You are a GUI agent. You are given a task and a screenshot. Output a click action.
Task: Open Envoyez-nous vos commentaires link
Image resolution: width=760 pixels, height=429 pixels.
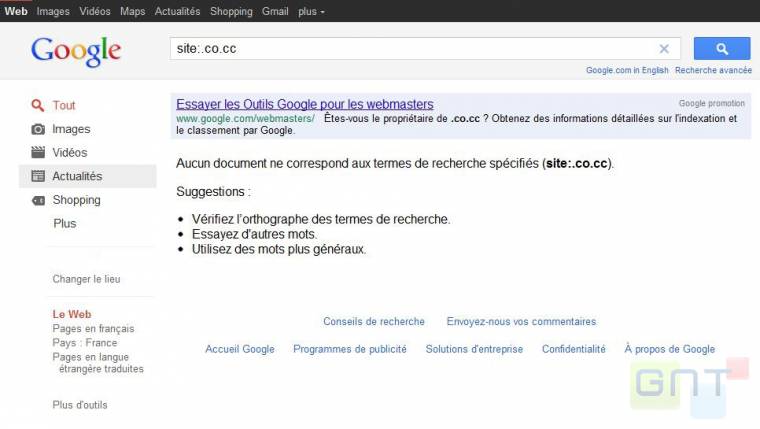click(522, 321)
